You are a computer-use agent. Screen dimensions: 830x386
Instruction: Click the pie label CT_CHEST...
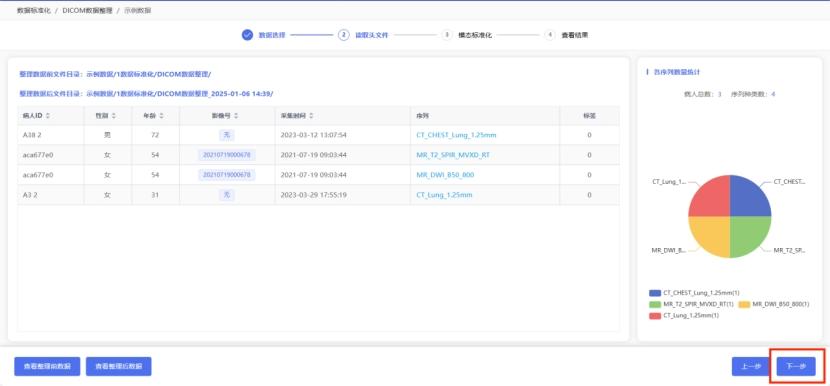pos(789,181)
